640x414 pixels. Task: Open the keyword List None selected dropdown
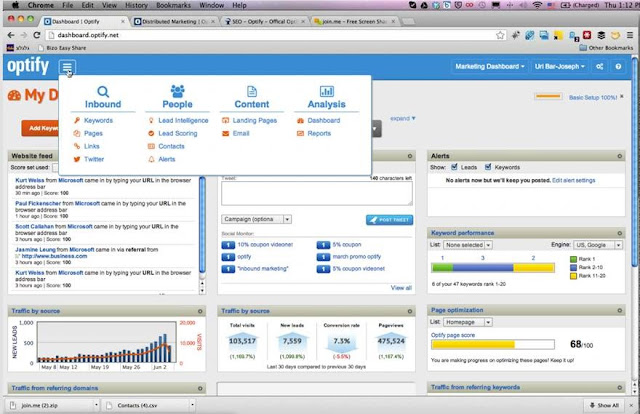coord(468,245)
